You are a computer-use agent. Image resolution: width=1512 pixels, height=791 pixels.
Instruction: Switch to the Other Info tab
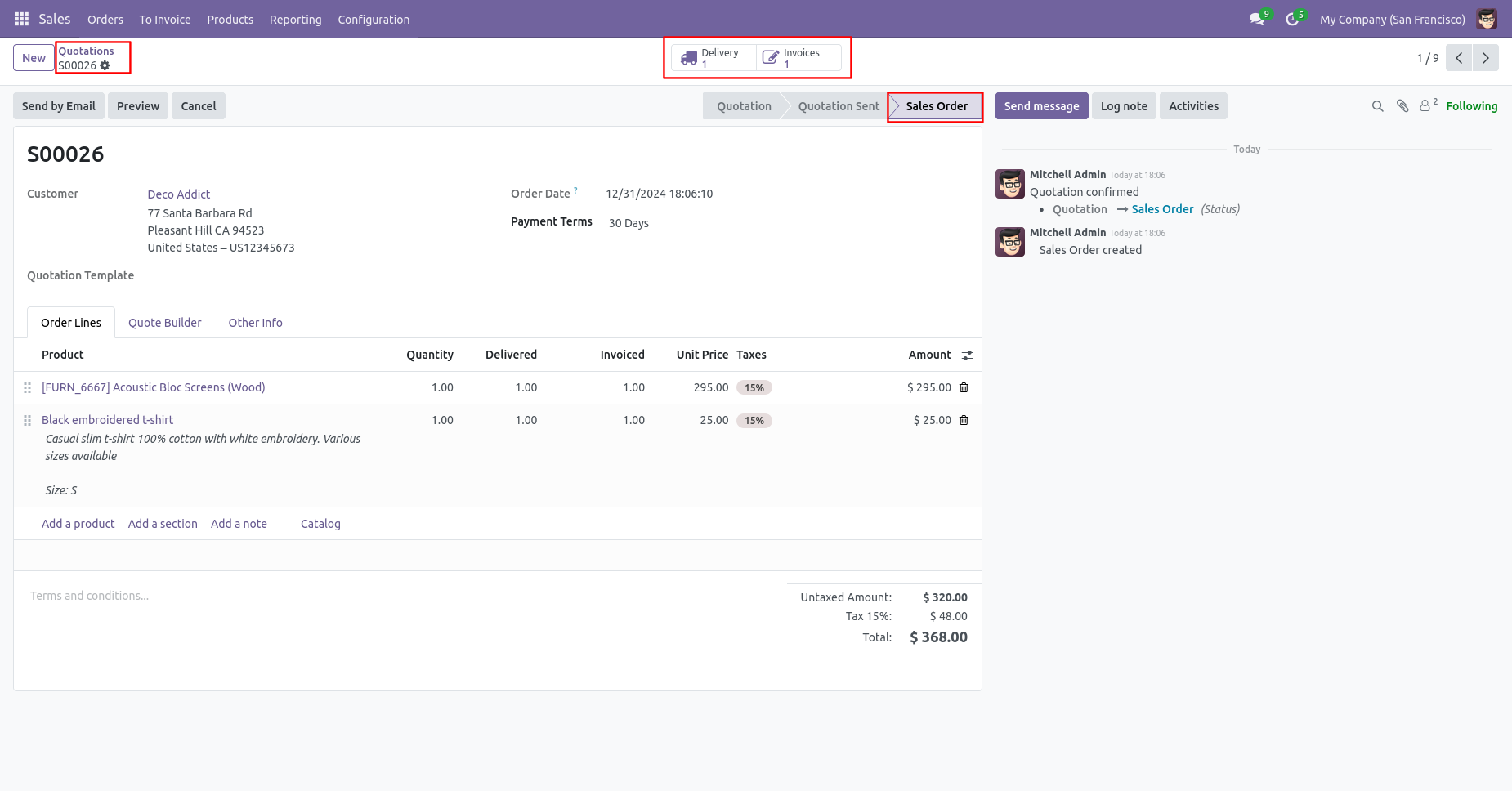click(x=255, y=323)
